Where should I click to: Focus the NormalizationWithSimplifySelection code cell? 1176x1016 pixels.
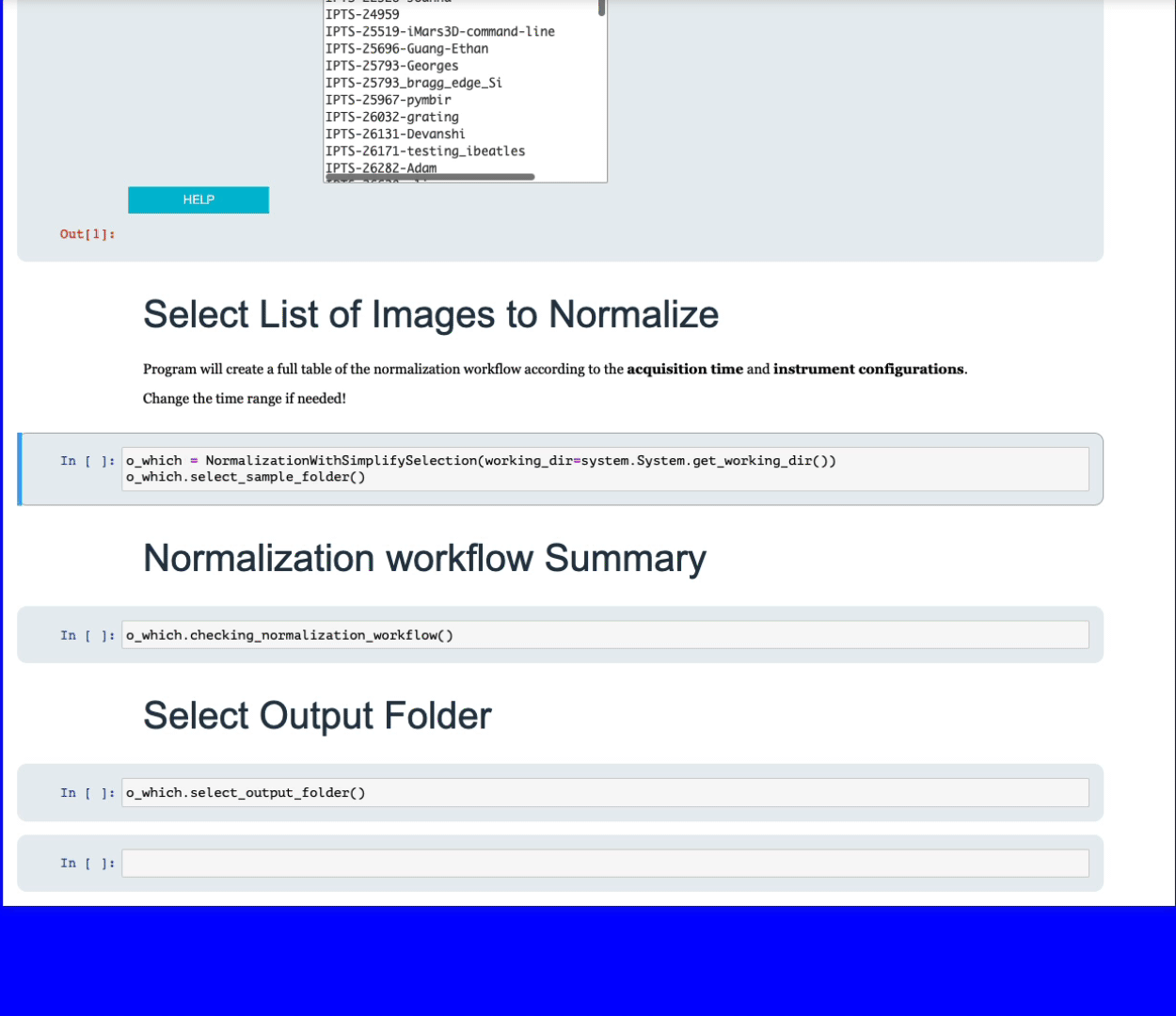coord(604,468)
